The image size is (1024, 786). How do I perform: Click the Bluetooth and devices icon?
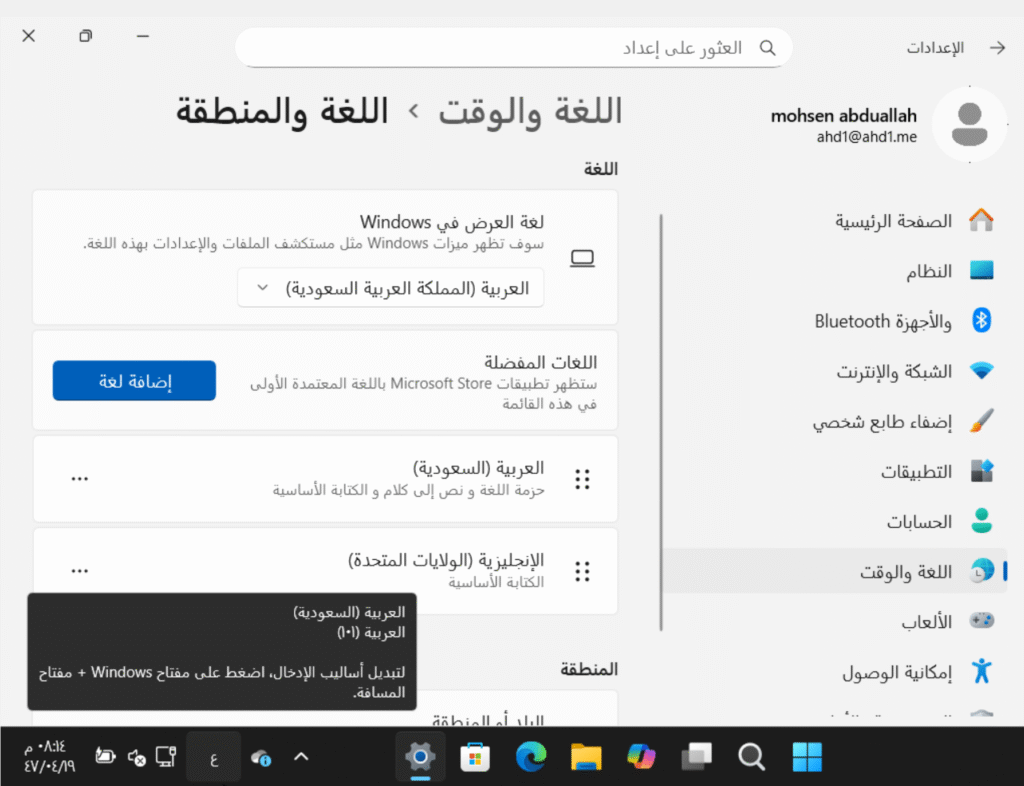tap(982, 321)
